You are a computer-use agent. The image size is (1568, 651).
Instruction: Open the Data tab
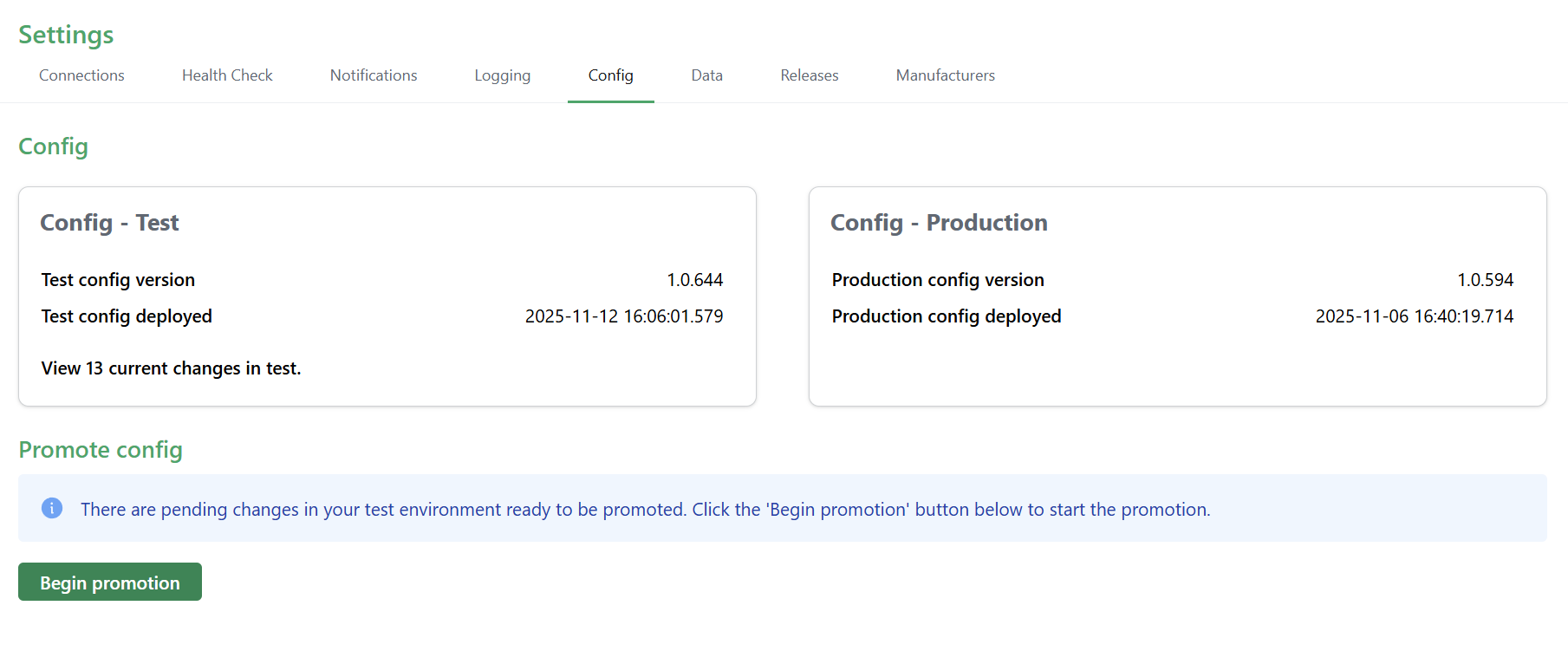(707, 75)
